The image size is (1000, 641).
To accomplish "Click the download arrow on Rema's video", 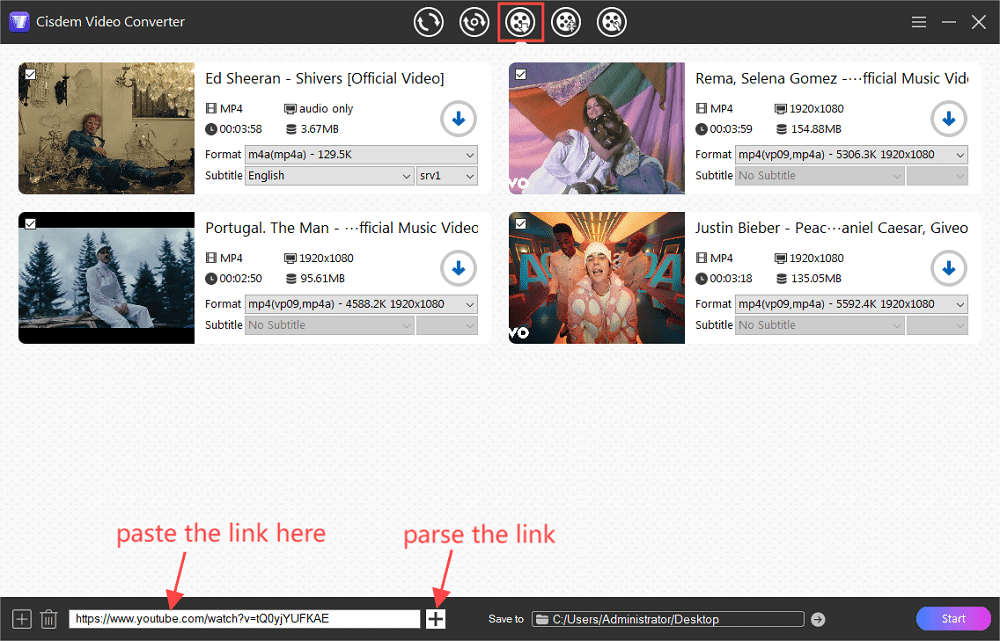I will tap(948, 119).
